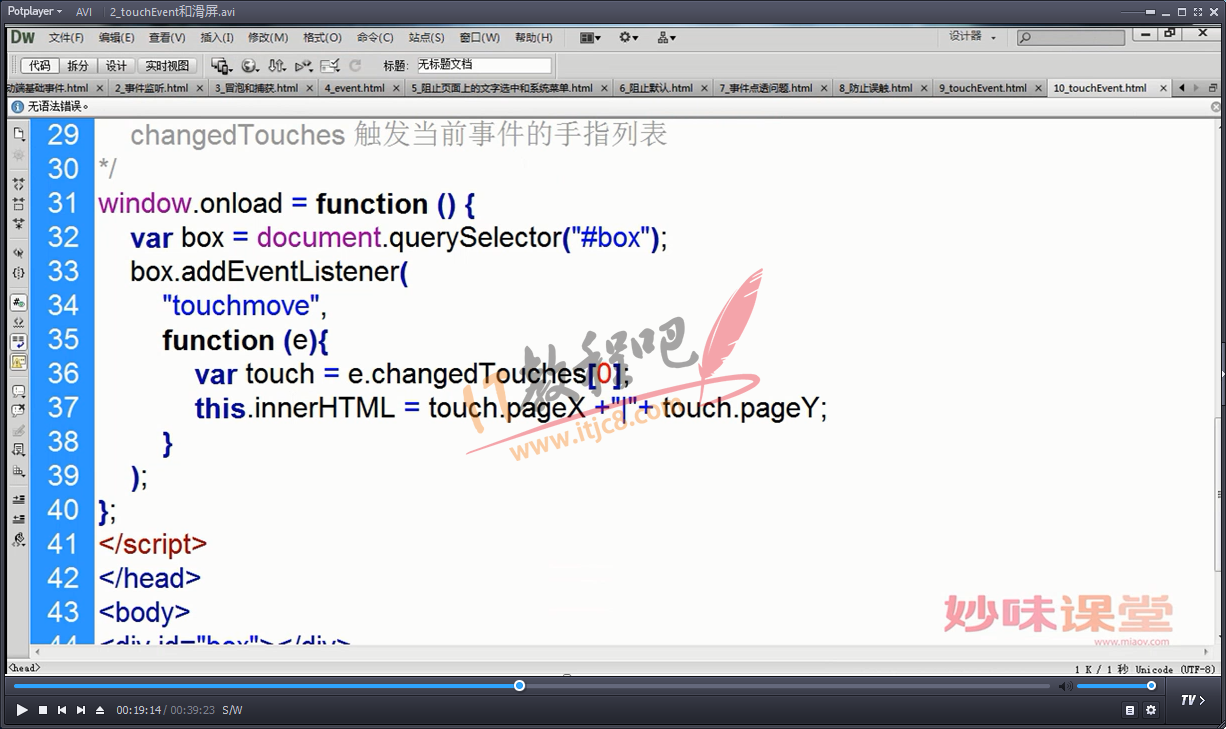Viewport: 1226px width, 729px height.
Task: Click the <head> tag selector in status bar
Action: pyautogui.click(x=24, y=668)
